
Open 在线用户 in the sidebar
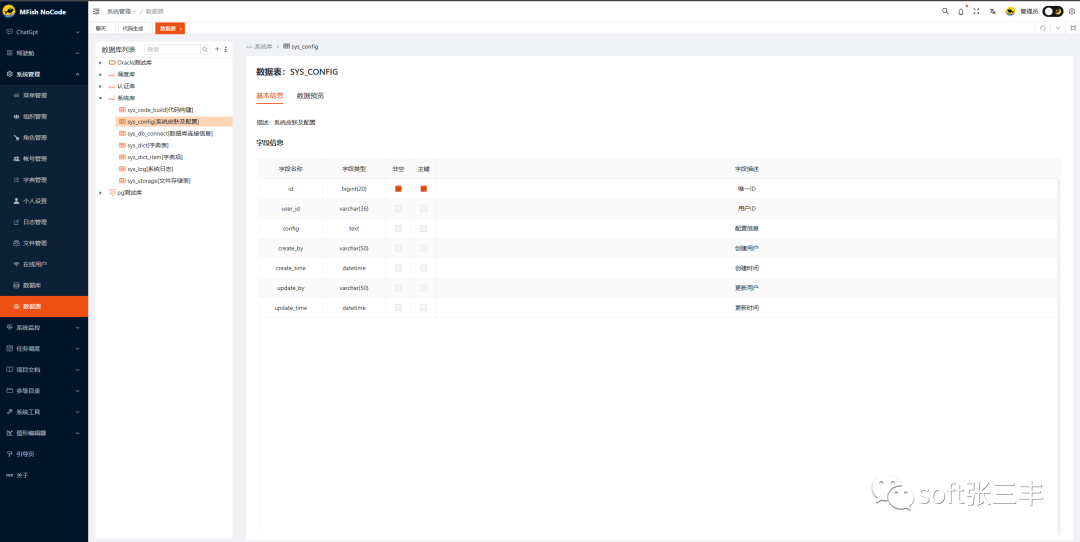click(x=44, y=264)
